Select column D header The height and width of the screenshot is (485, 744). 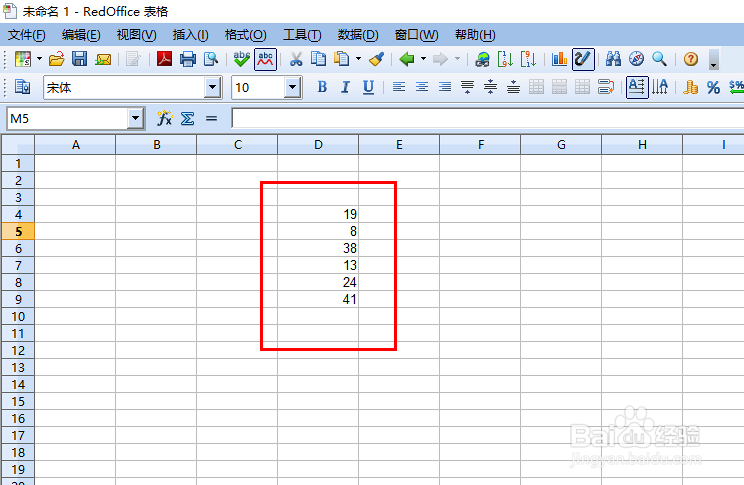[x=318, y=145]
